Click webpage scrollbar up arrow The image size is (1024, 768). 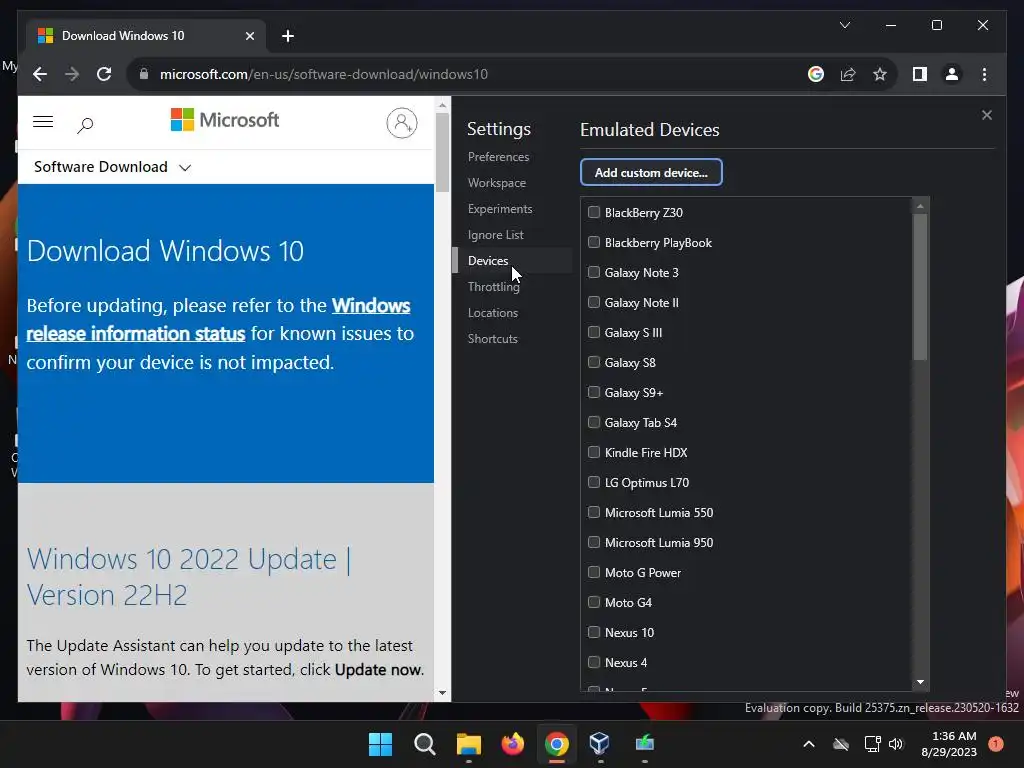(442, 105)
